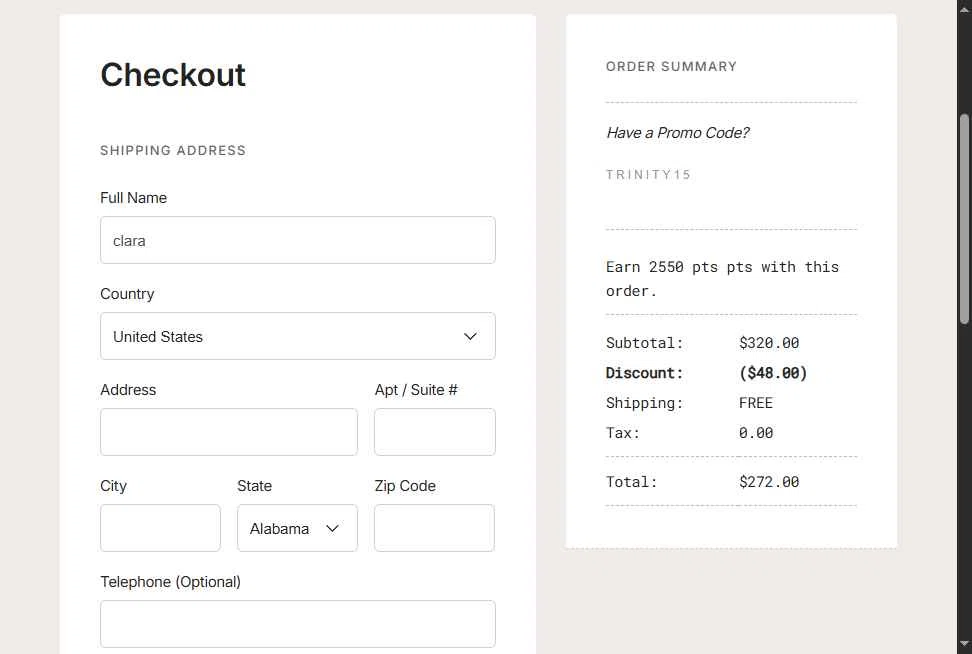
Task: Click the Apt / Suite # label
Action: 416,390
